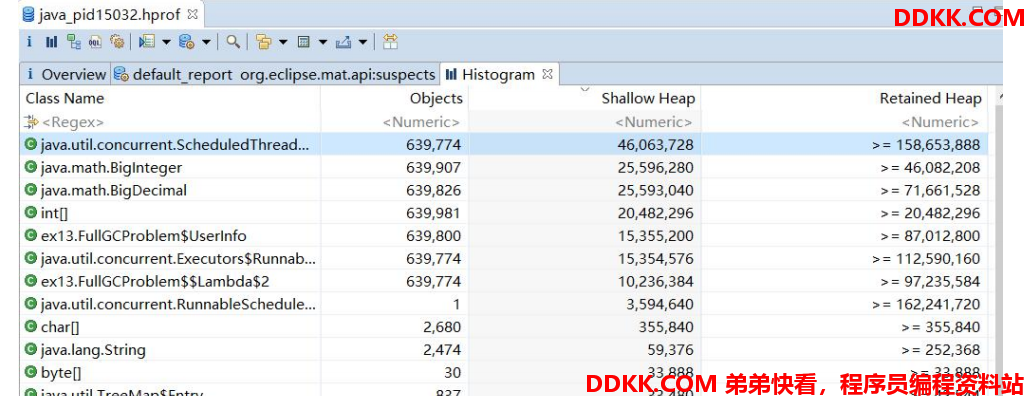Open the Thread Overview gear icon

point(117,43)
